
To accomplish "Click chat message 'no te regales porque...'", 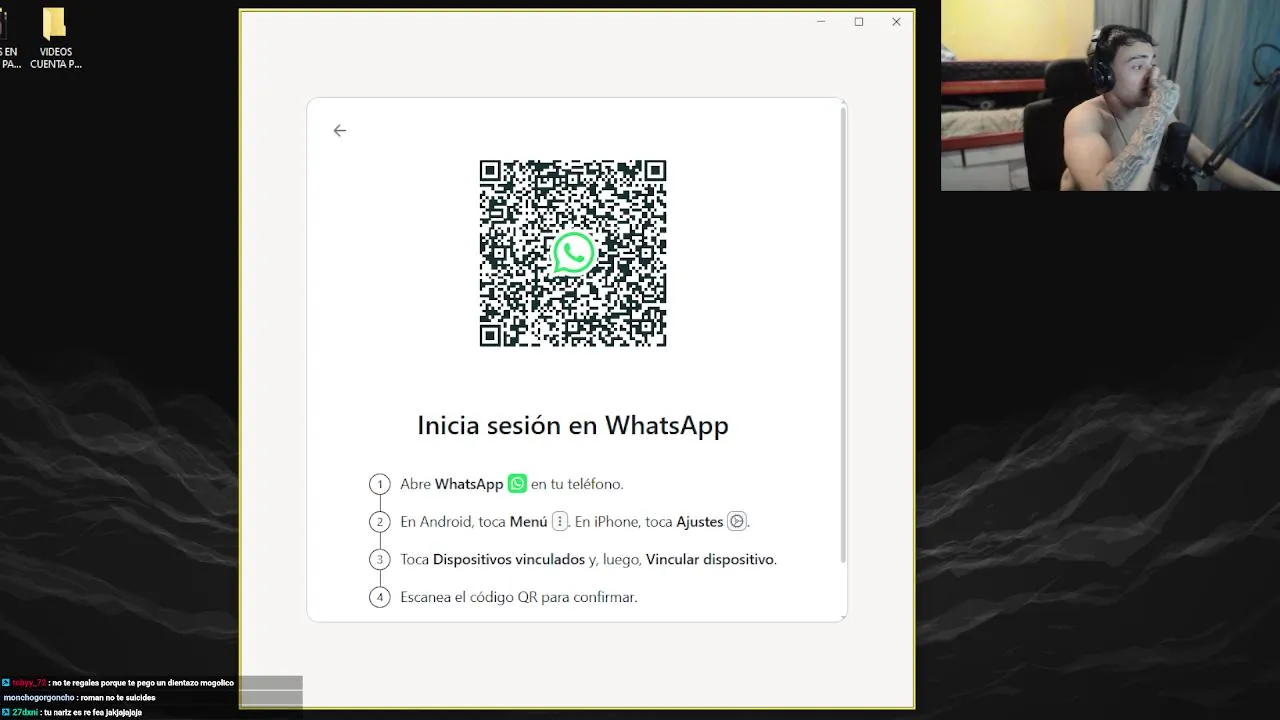I will (x=143, y=682).
